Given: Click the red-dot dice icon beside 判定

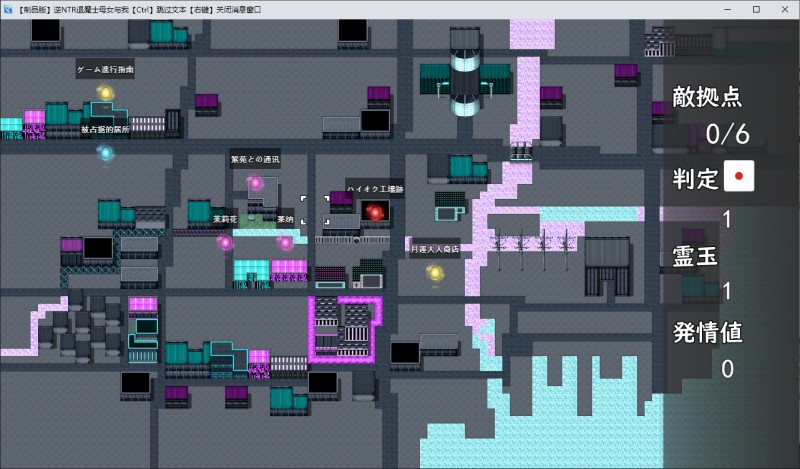Looking at the screenshot, I should point(738,177).
